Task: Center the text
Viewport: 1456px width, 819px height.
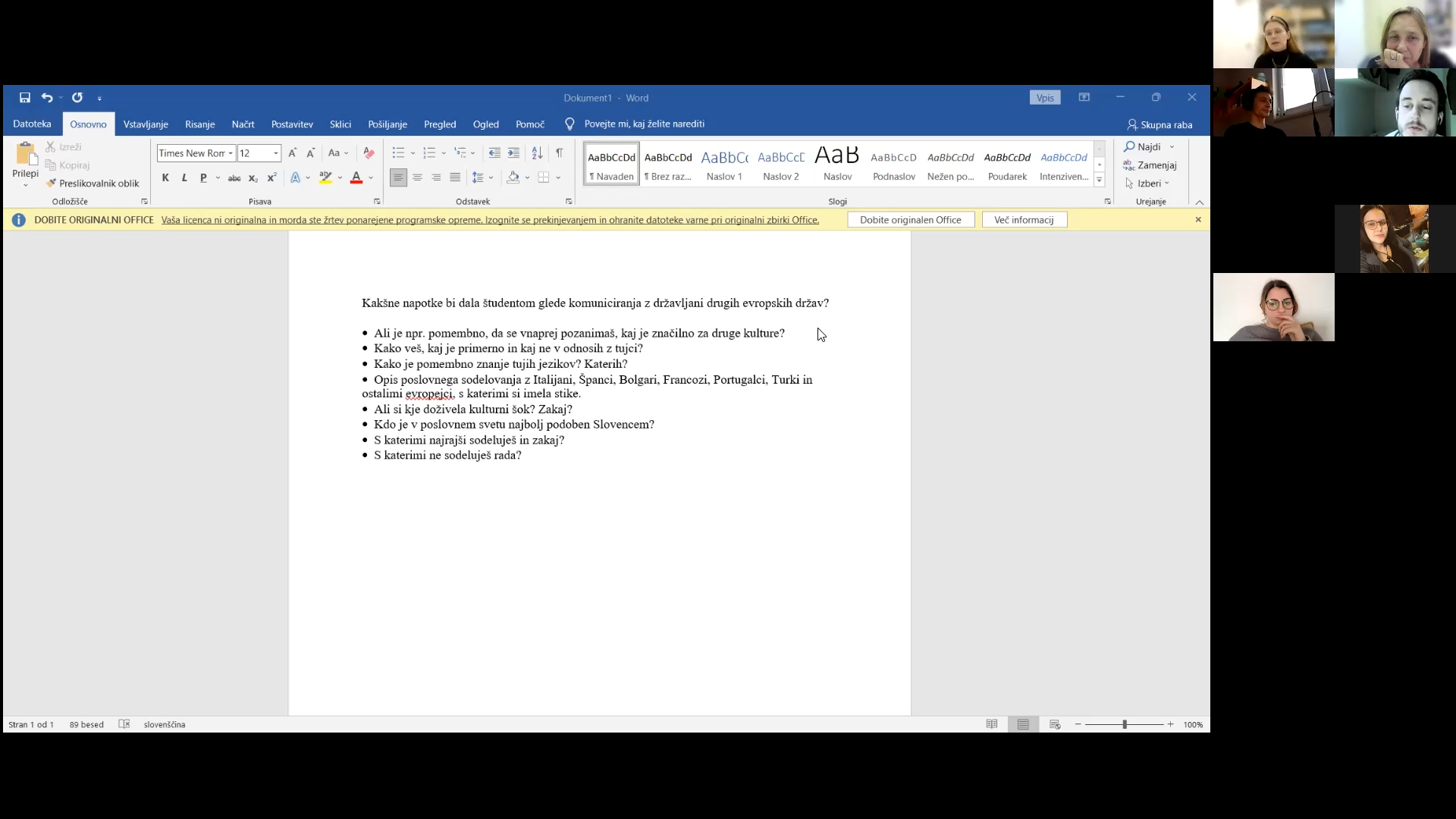Action: coord(417,177)
